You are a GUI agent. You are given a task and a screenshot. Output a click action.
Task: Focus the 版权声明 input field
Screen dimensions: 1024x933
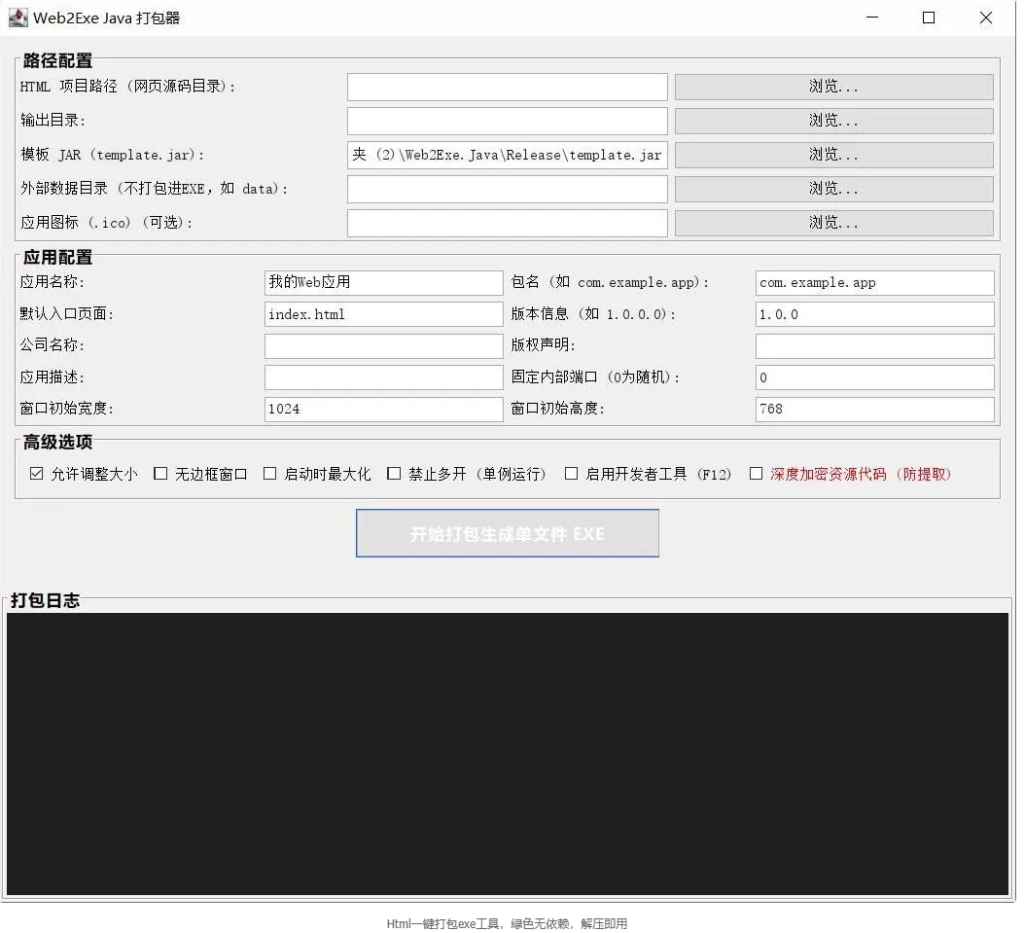[875, 345]
